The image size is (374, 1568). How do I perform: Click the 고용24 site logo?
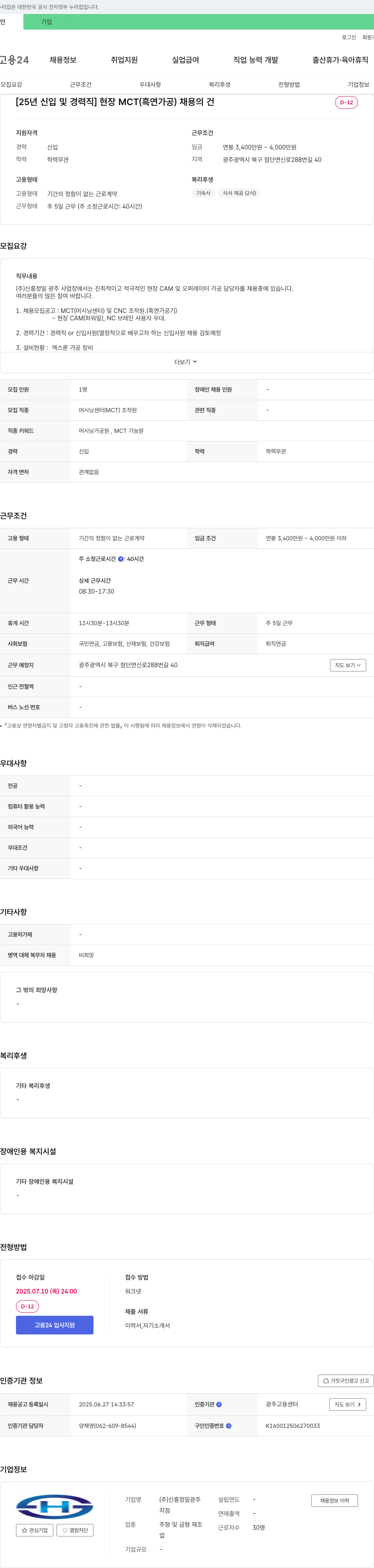[x=14, y=60]
